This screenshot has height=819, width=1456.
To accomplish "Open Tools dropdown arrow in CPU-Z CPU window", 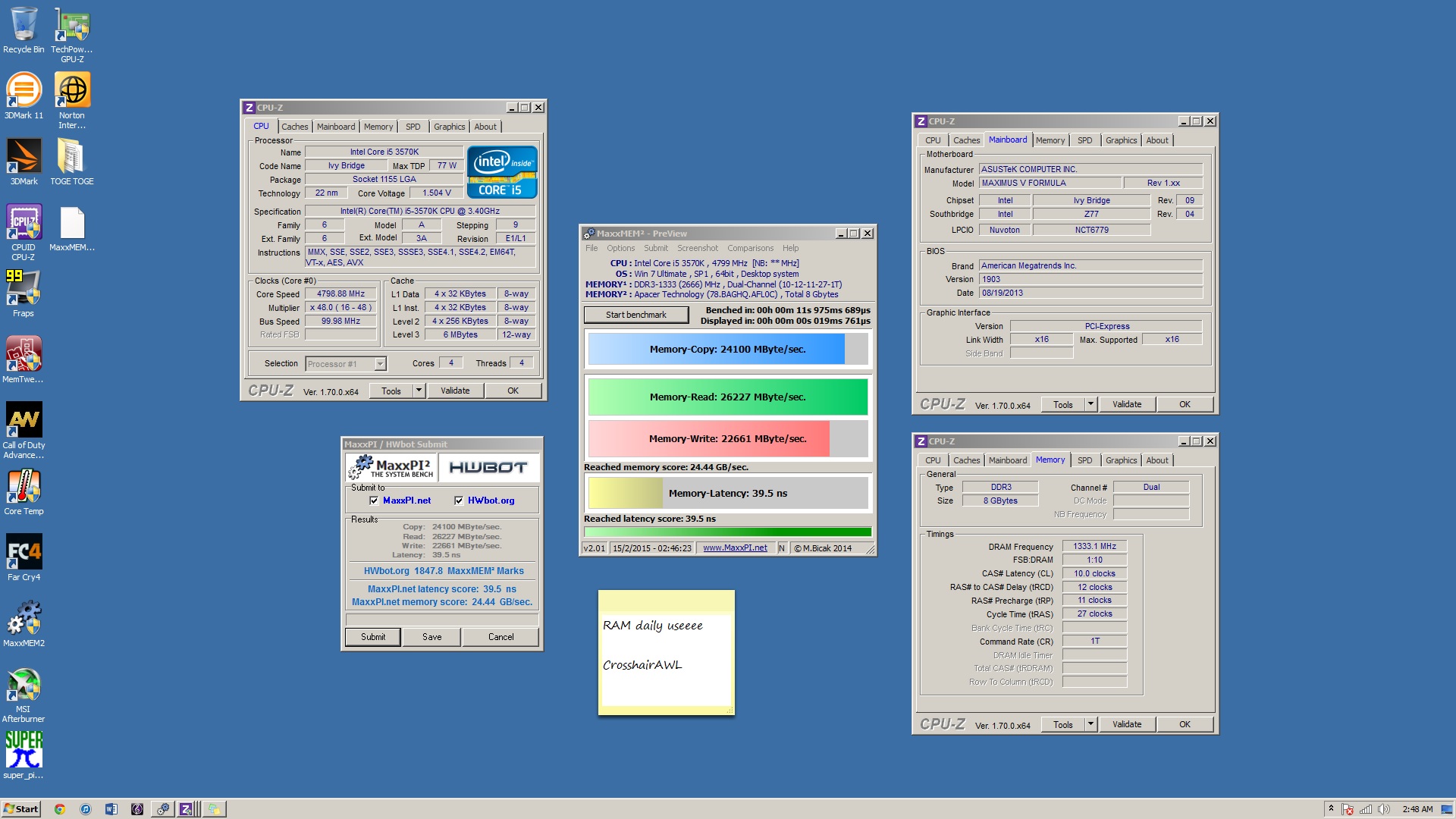I will click(419, 391).
